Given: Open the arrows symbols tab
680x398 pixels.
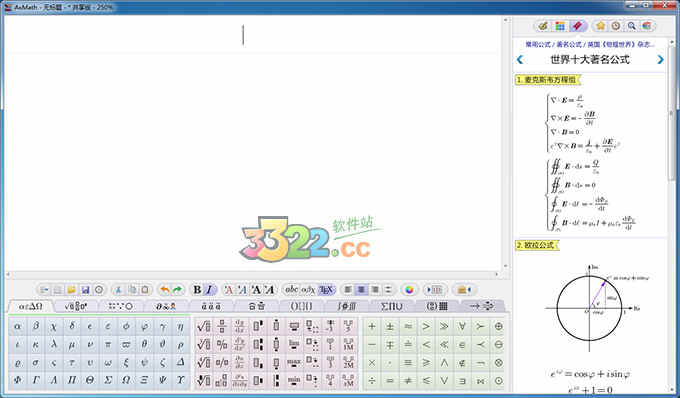Looking at the screenshot, I should (x=481, y=306).
